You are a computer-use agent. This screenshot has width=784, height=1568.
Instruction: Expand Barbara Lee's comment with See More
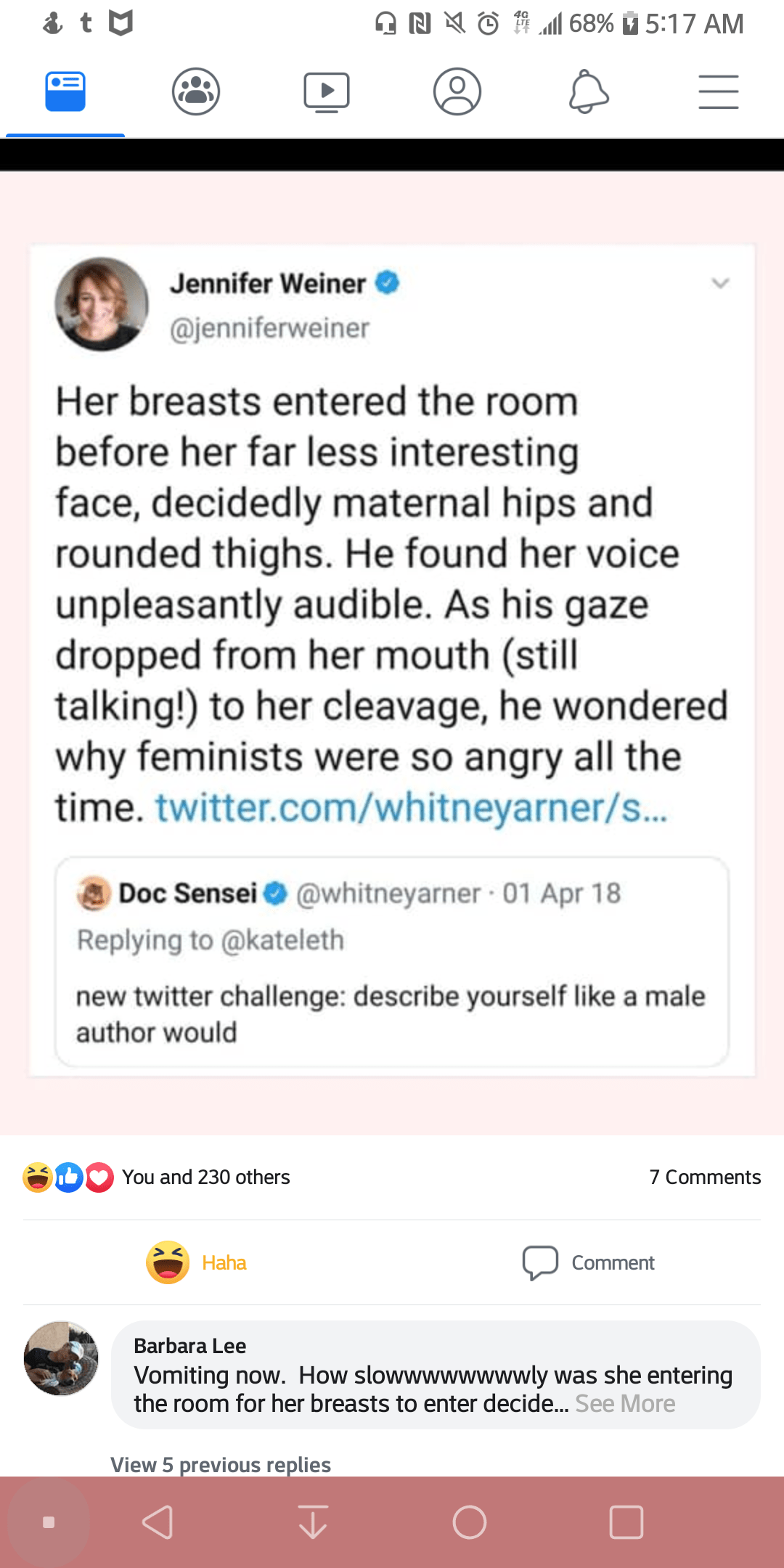(x=625, y=1404)
